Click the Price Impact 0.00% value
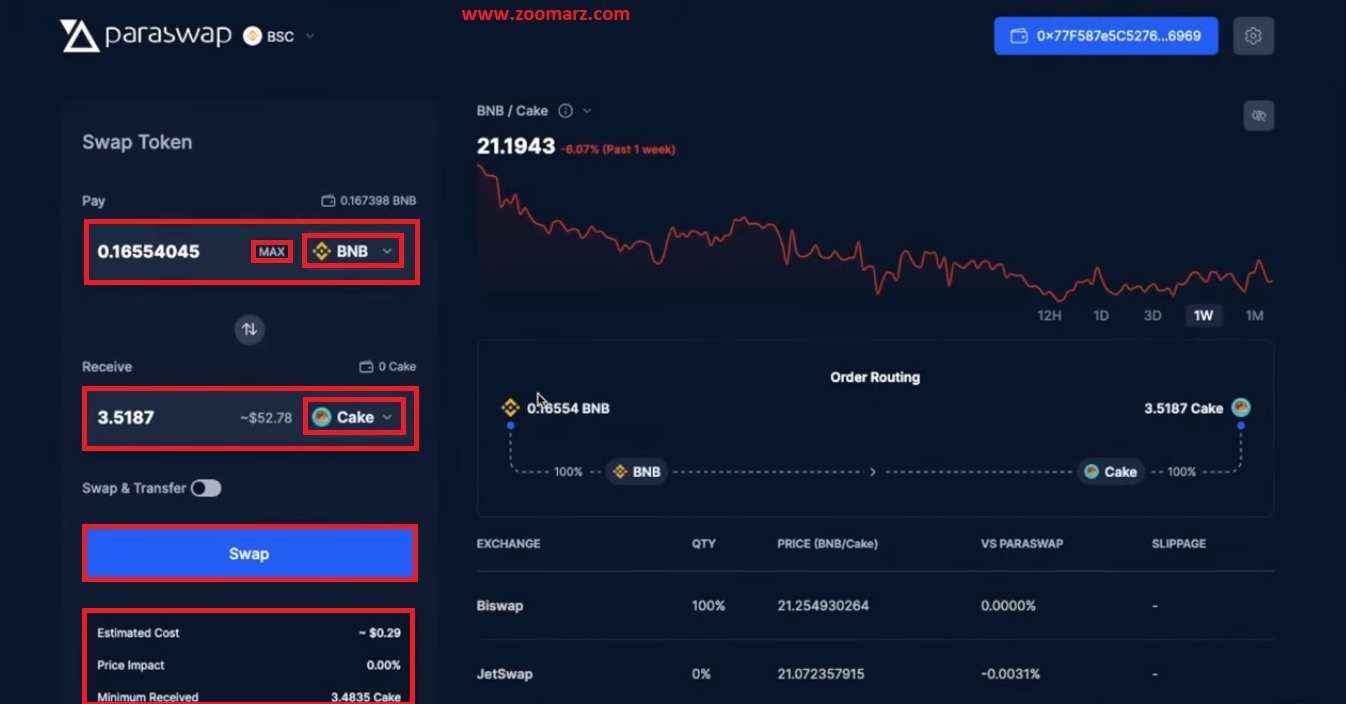Viewport: 1346px width, 704px height. 383,665
